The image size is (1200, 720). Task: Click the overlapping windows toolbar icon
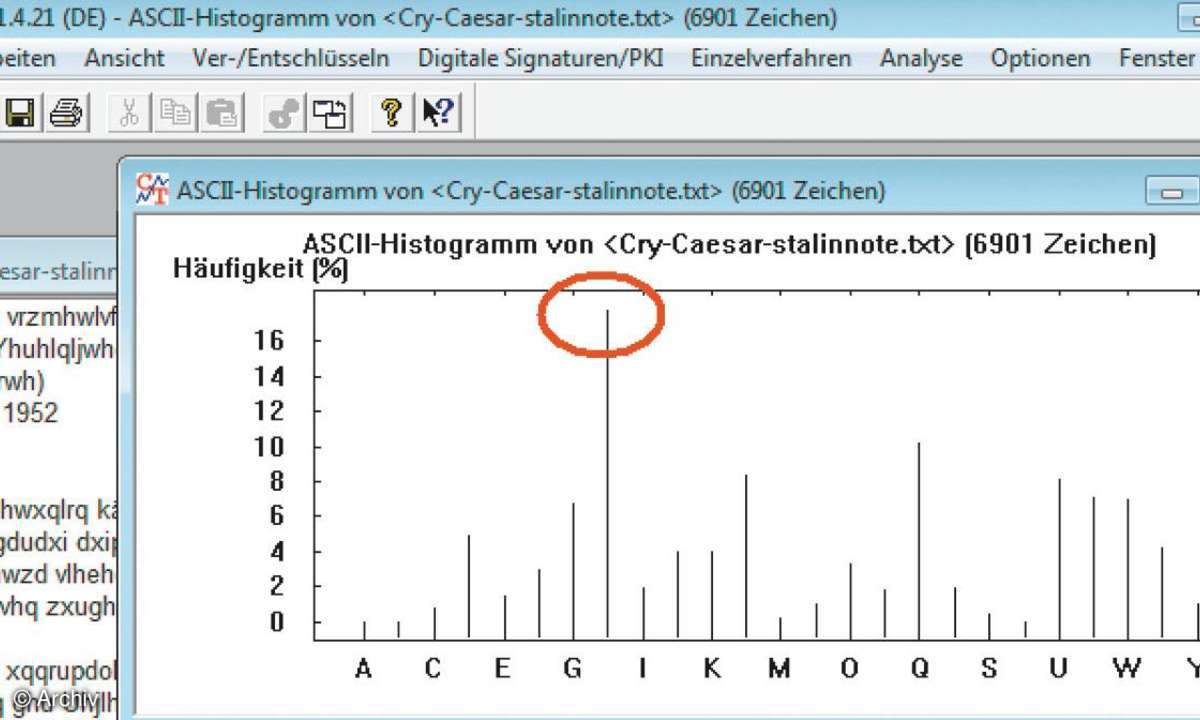(x=329, y=113)
